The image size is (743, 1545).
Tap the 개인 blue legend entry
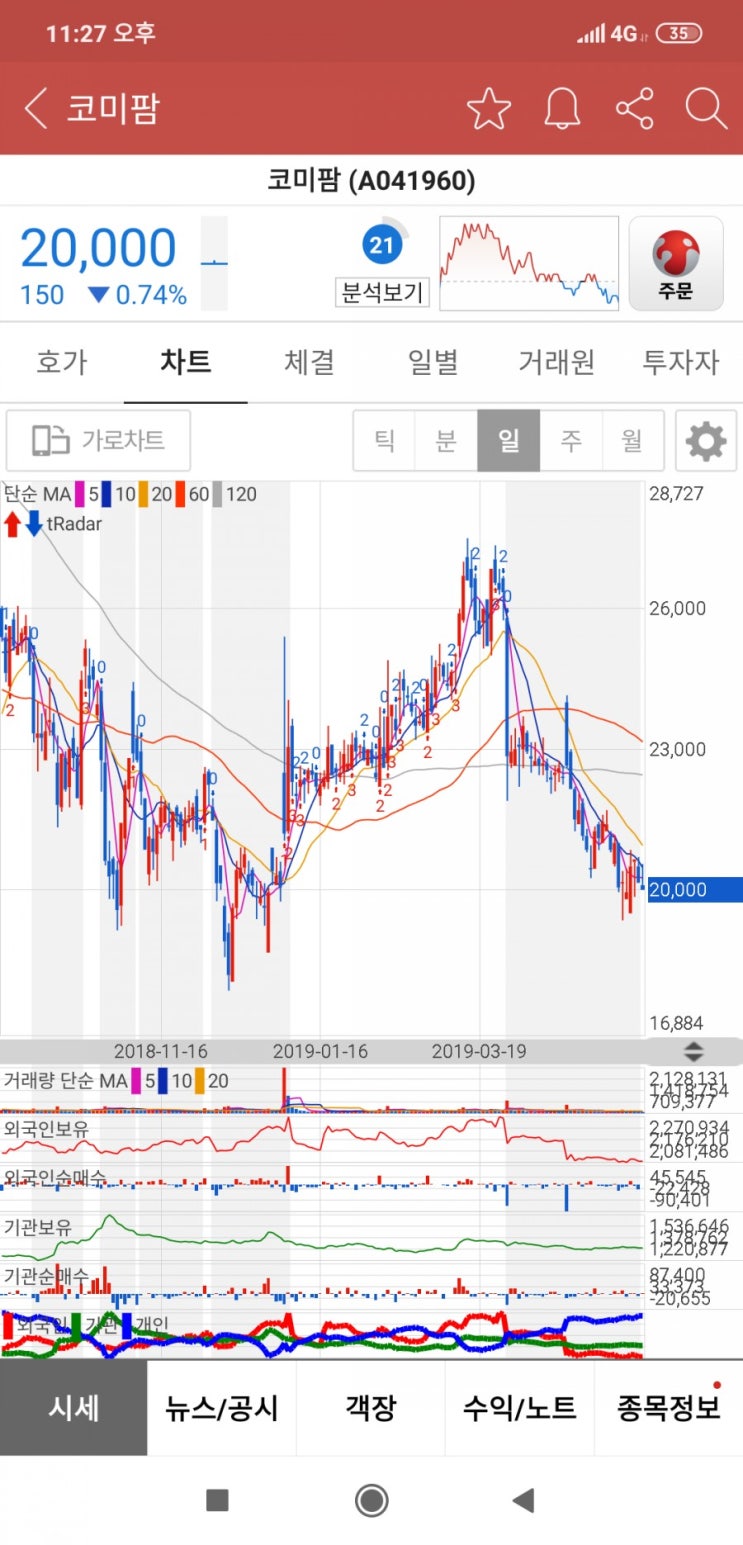[145, 1325]
